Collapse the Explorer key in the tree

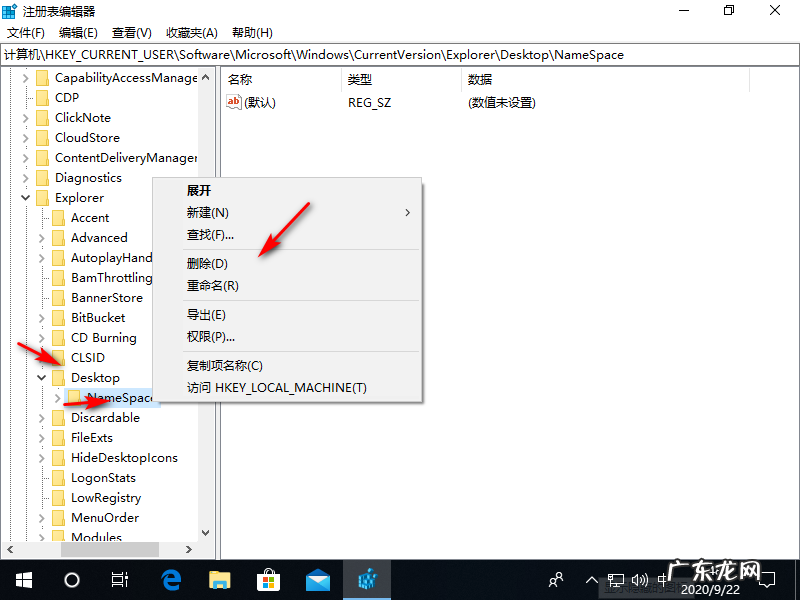click(x=25, y=197)
